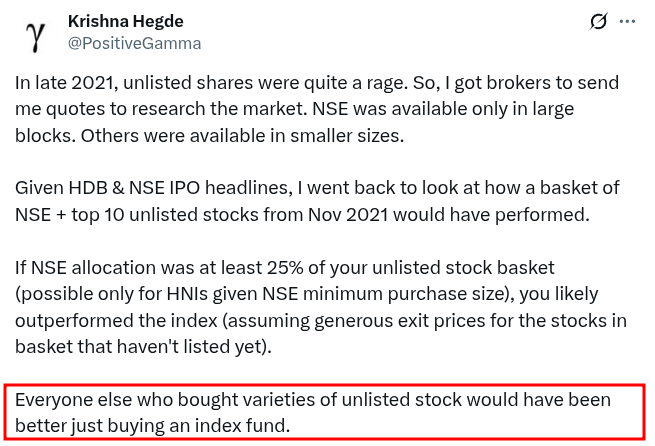Click the gamma symbol profile avatar
Viewport: 655px width, 446px height.
tap(37, 34)
